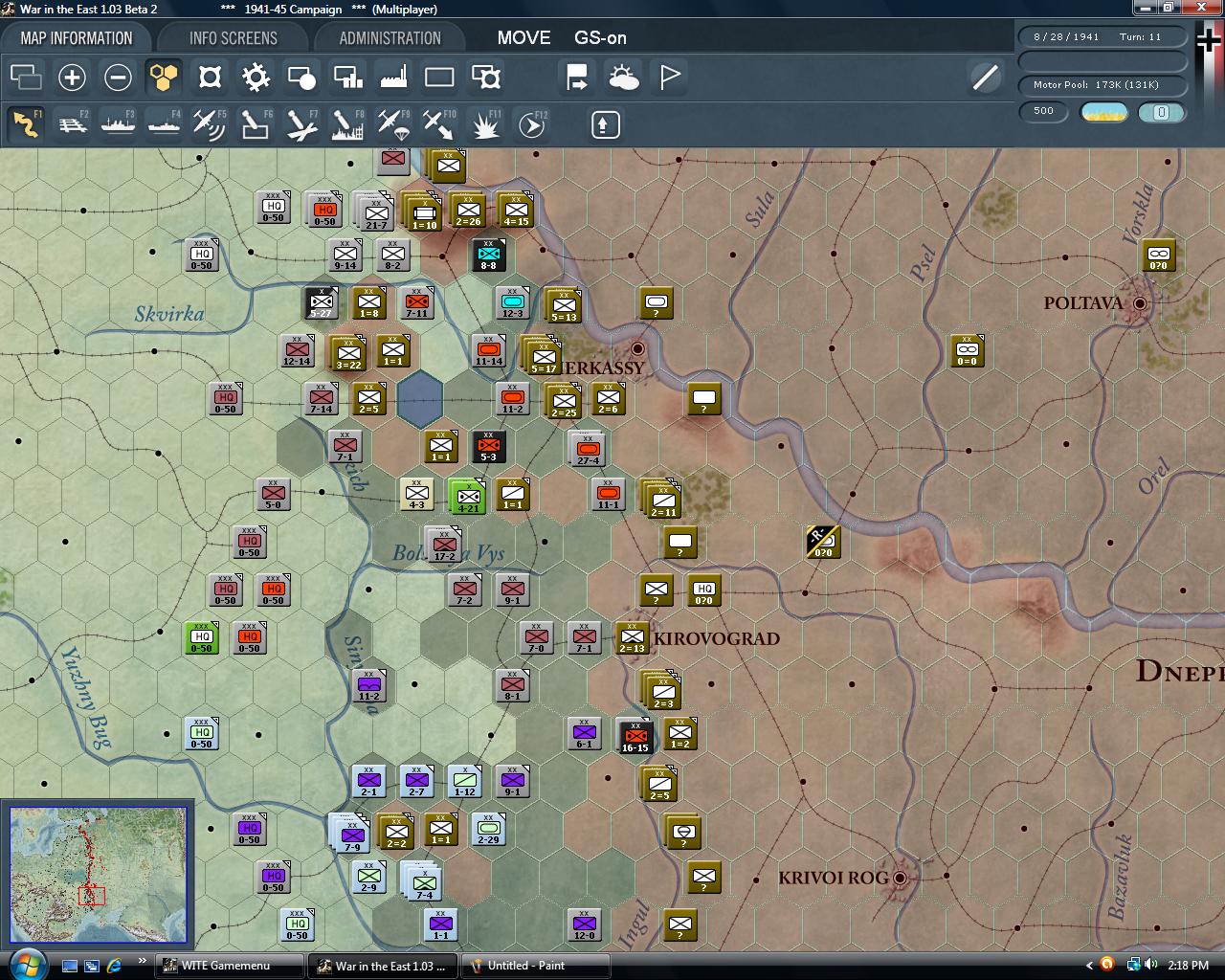Click the 8/28/1941 Turn 11 date display
Image resolution: width=1225 pixels, height=980 pixels.
(x=1102, y=36)
